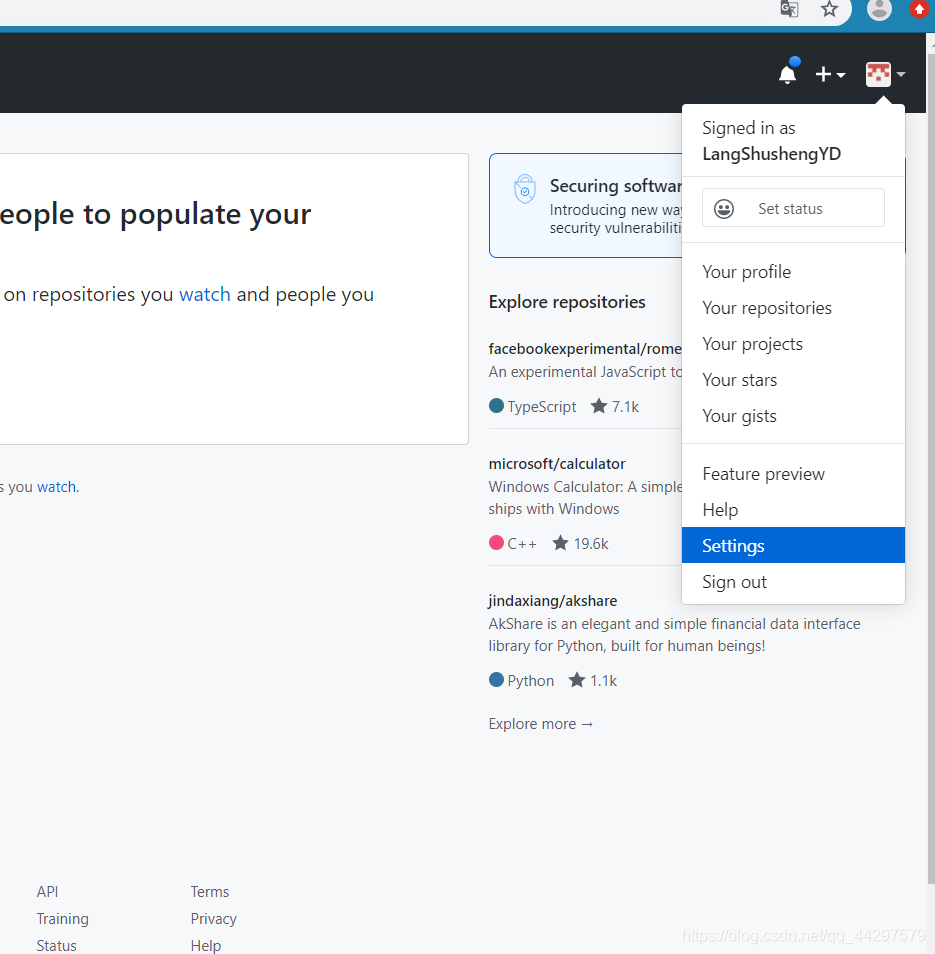Open the notifications bell icon
The height and width of the screenshot is (954, 935).
(x=787, y=74)
